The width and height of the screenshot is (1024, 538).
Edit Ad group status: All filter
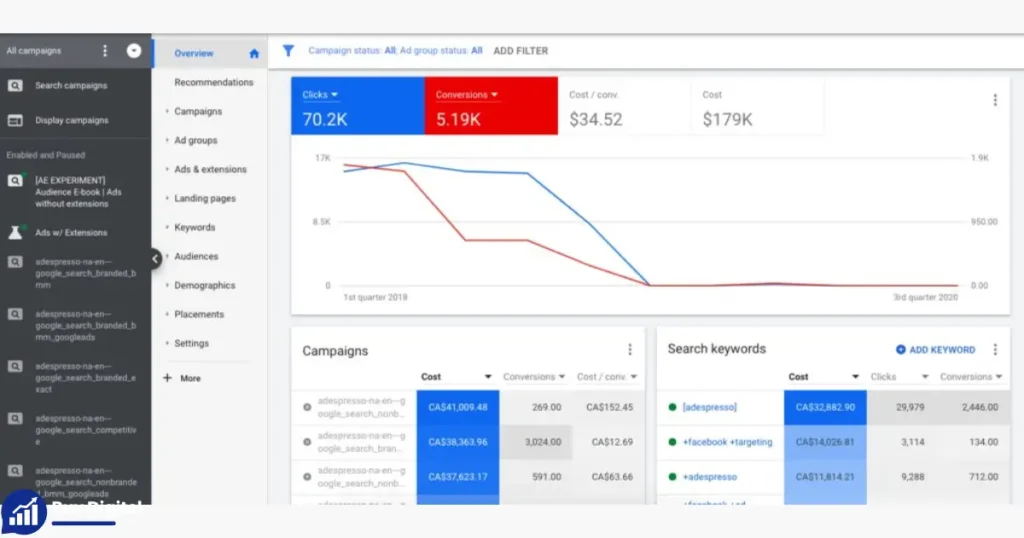[441, 50]
